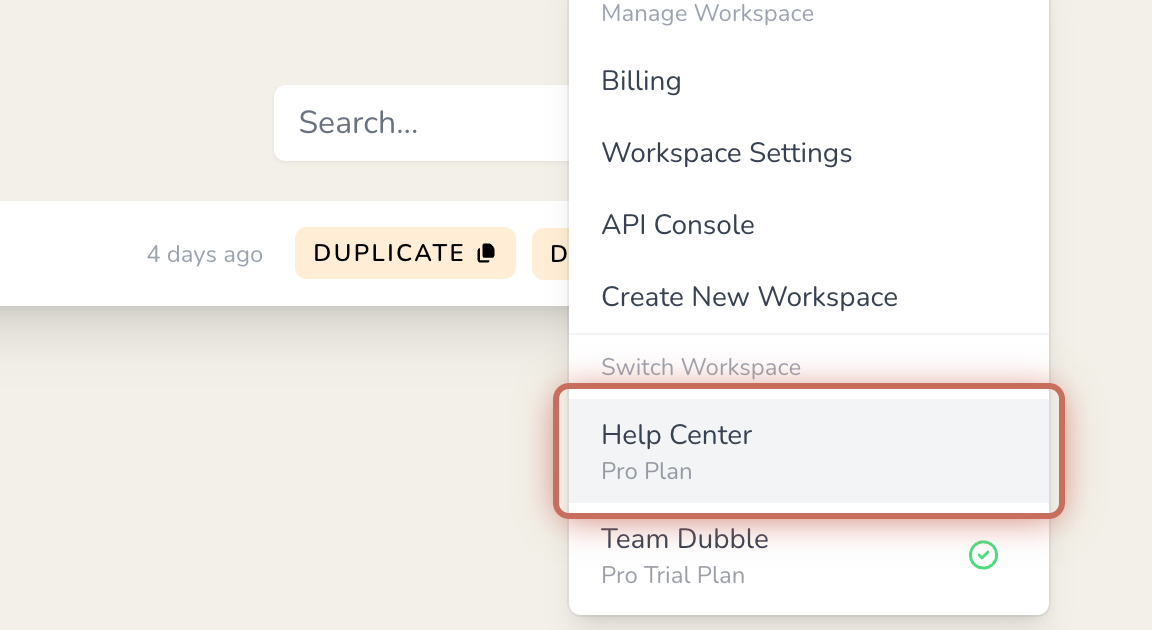The height and width of the screenshot is (630, 1152).
Task: Click the partially hidden orange button beside Duplicate
Action: point(550,253)
